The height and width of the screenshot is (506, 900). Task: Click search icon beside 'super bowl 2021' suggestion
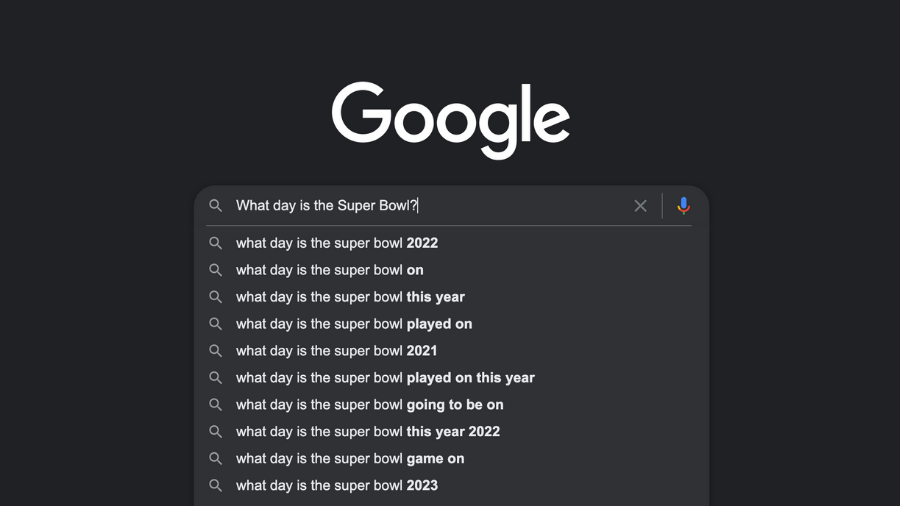point(215,351)
